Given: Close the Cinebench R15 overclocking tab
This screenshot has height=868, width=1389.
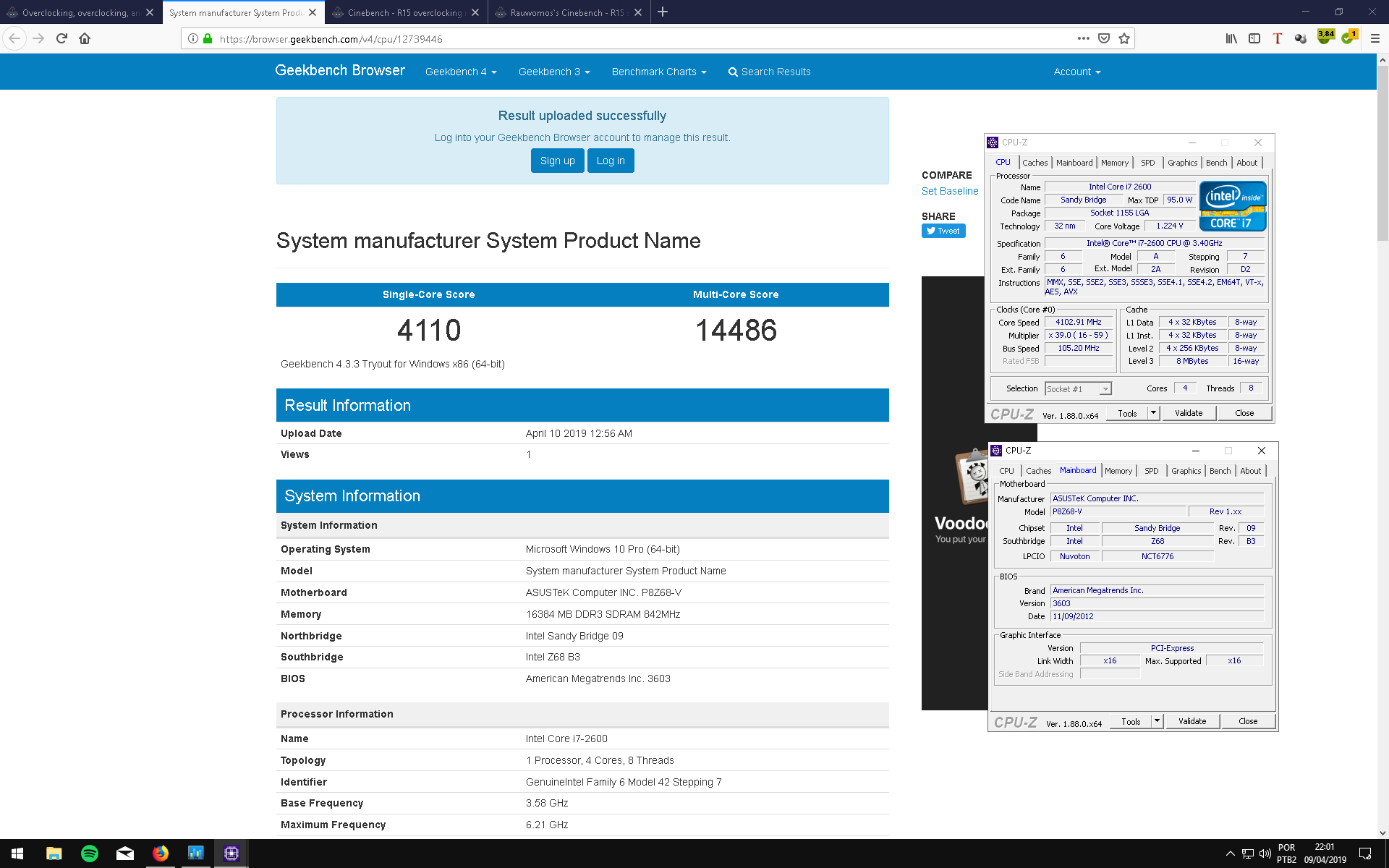Looking at the screenshot, I should coord(475,12).
